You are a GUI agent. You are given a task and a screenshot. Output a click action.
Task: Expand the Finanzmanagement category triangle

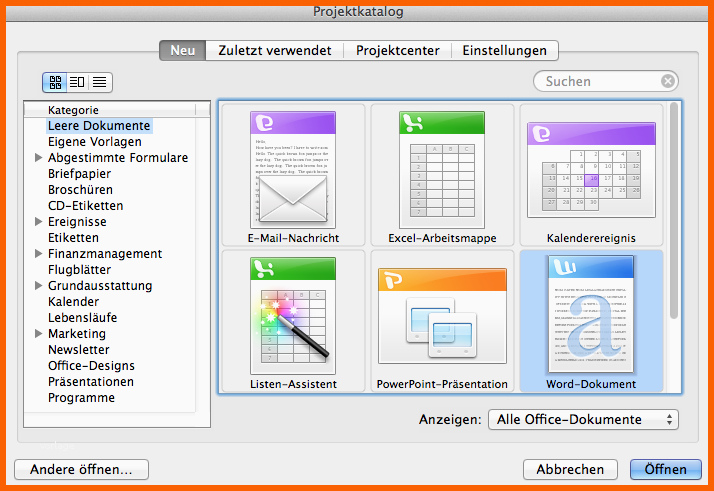click(39, 254)
